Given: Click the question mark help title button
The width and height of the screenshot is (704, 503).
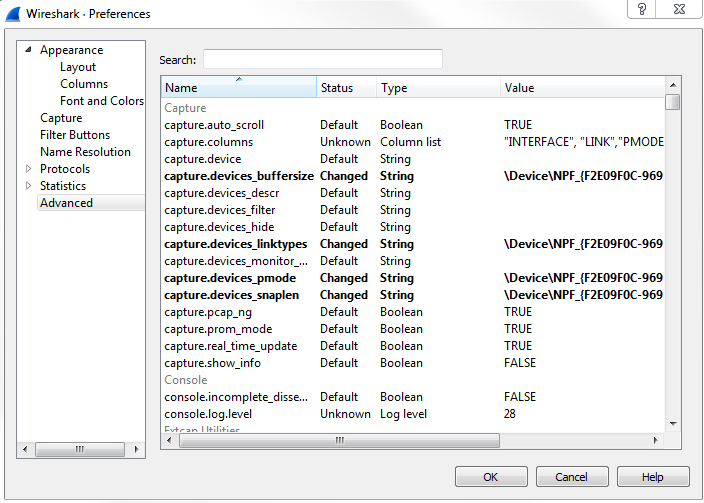Looking at the screenshot, I should [x=642, y=9].
